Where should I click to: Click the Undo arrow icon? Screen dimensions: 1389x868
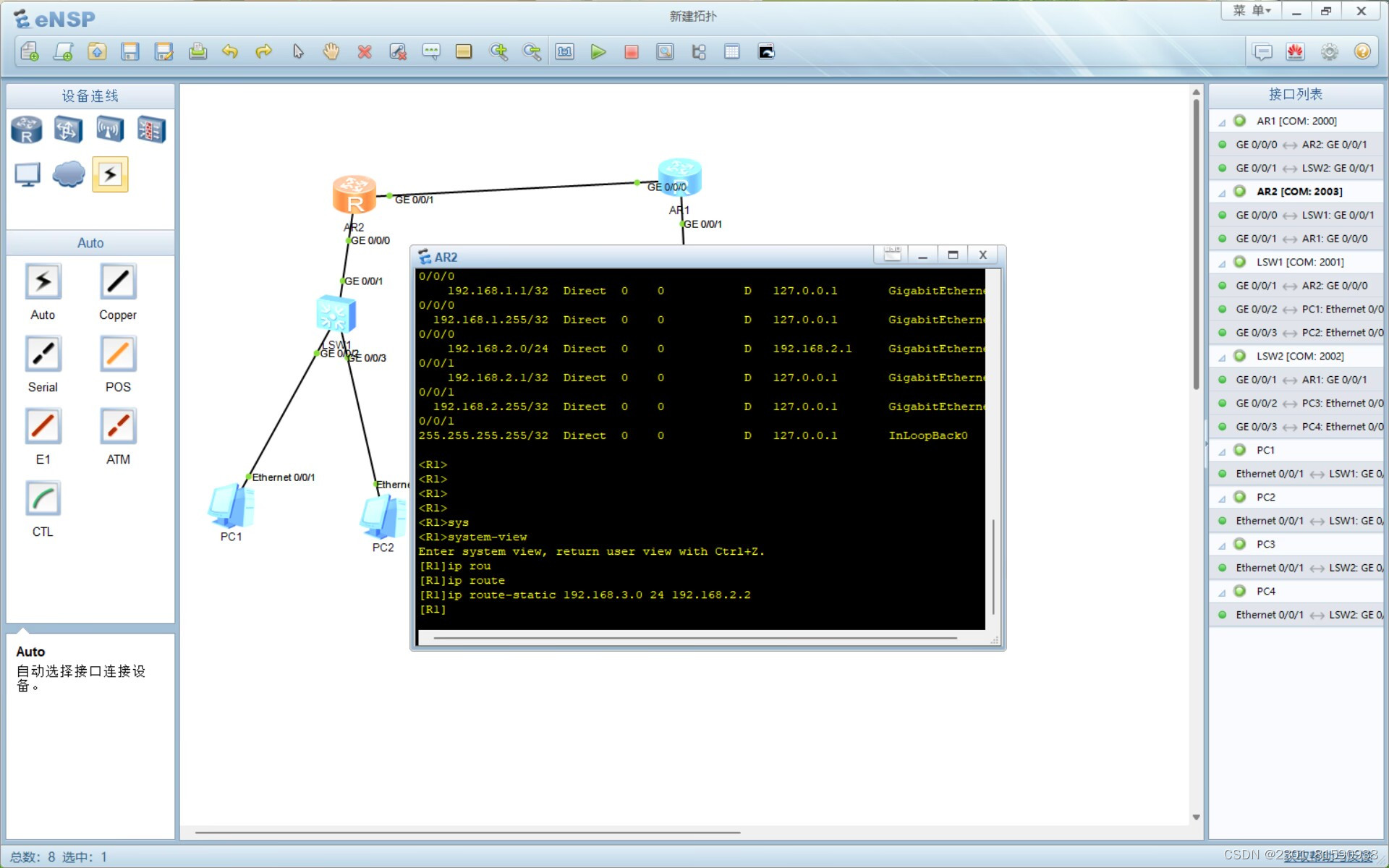230,52
